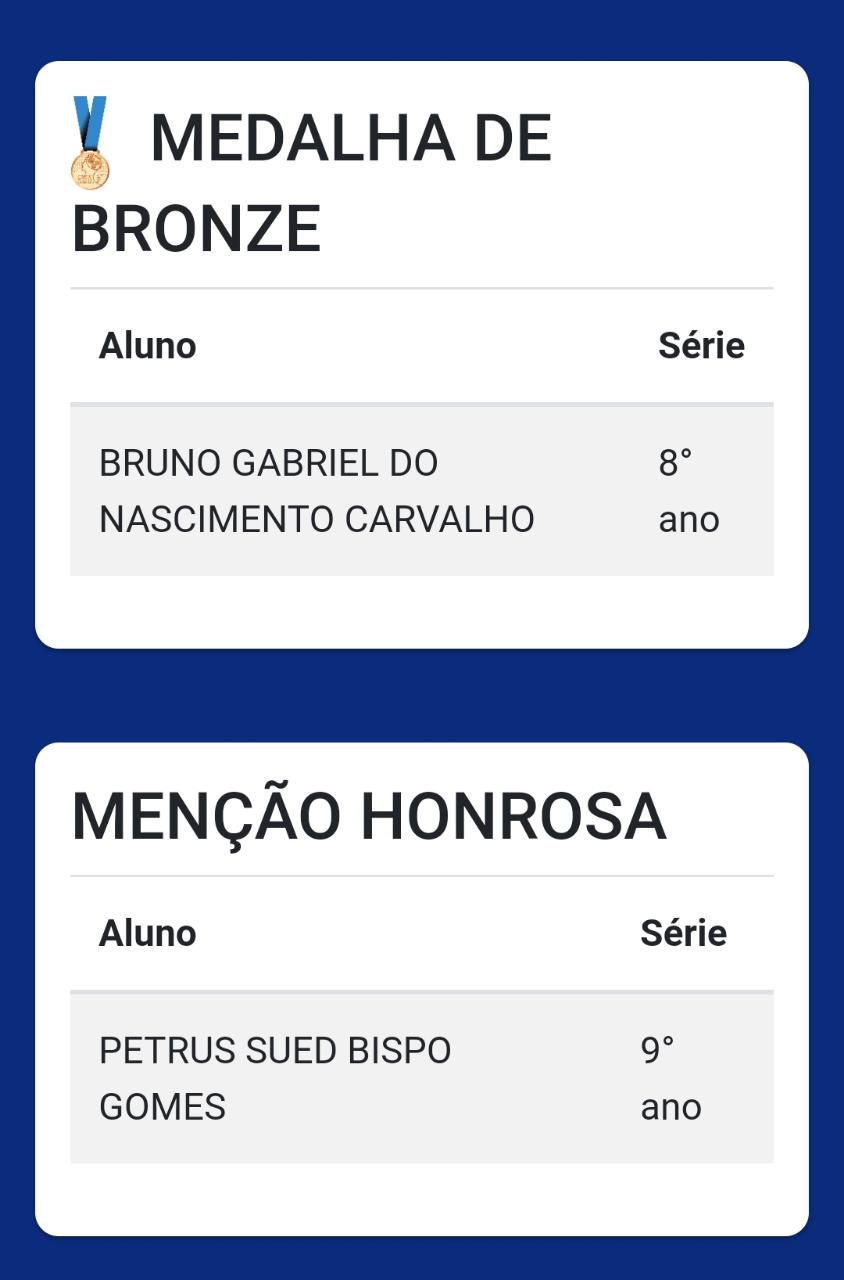
Task: Click blue background between the two cards
Action: tap(422, 696)
